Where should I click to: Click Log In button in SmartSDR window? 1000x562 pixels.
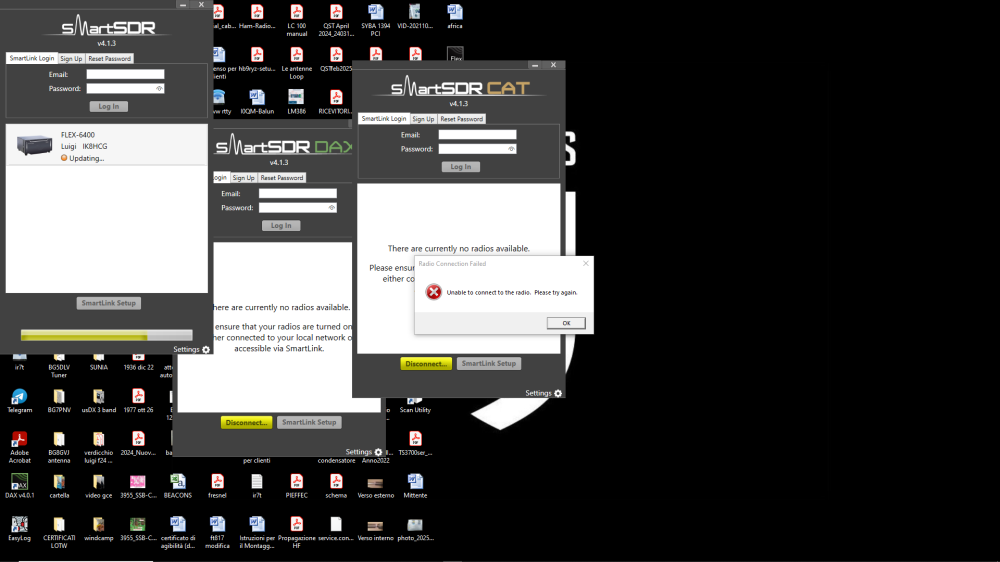[108, 107]
